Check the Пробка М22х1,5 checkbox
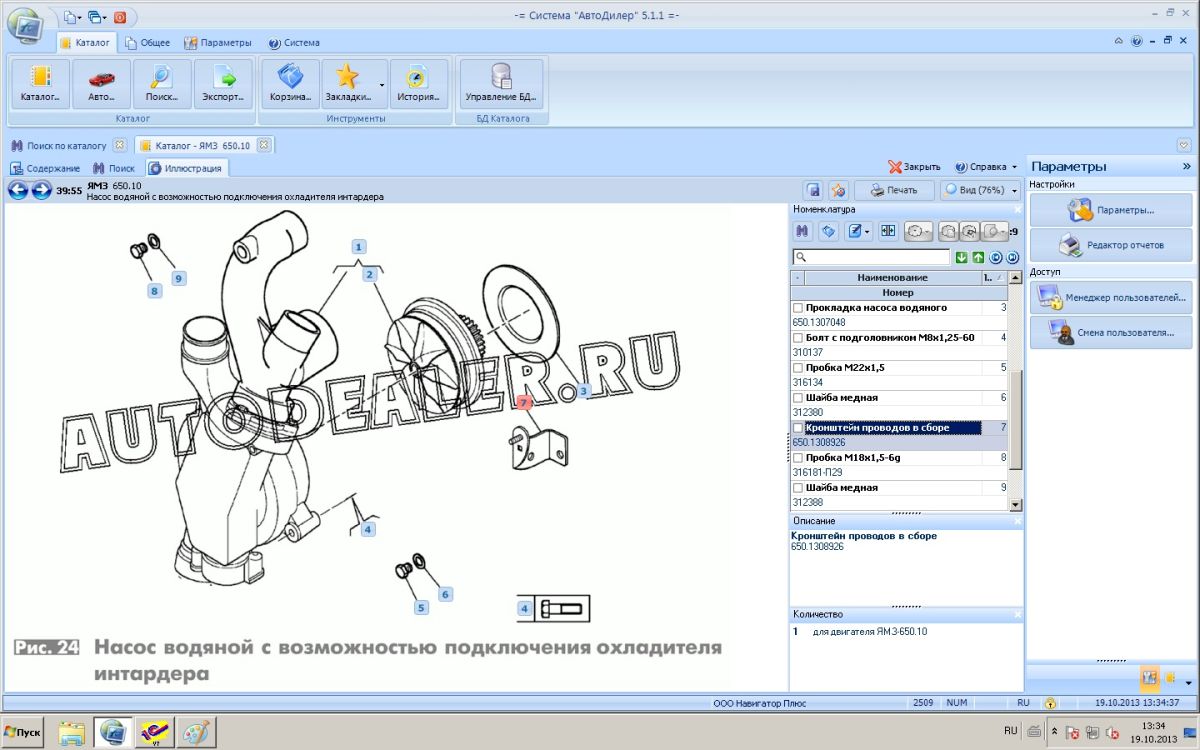This screenshot has width=1200, height=750. click(x=798, y=368)
